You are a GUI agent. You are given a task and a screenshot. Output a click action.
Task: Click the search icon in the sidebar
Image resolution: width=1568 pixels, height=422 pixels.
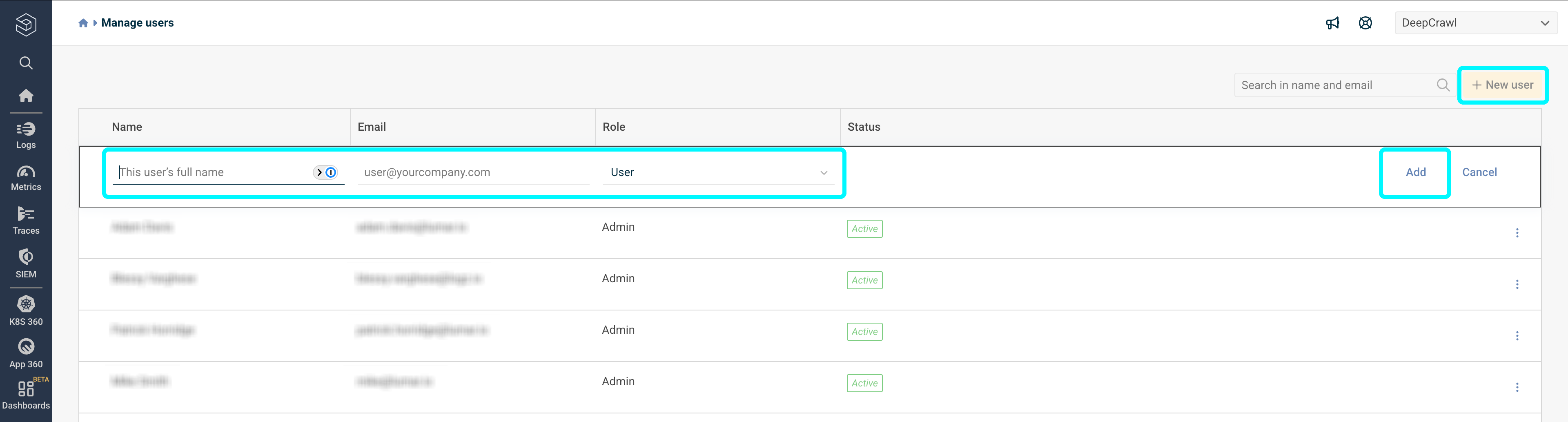(x=26, y=63)
